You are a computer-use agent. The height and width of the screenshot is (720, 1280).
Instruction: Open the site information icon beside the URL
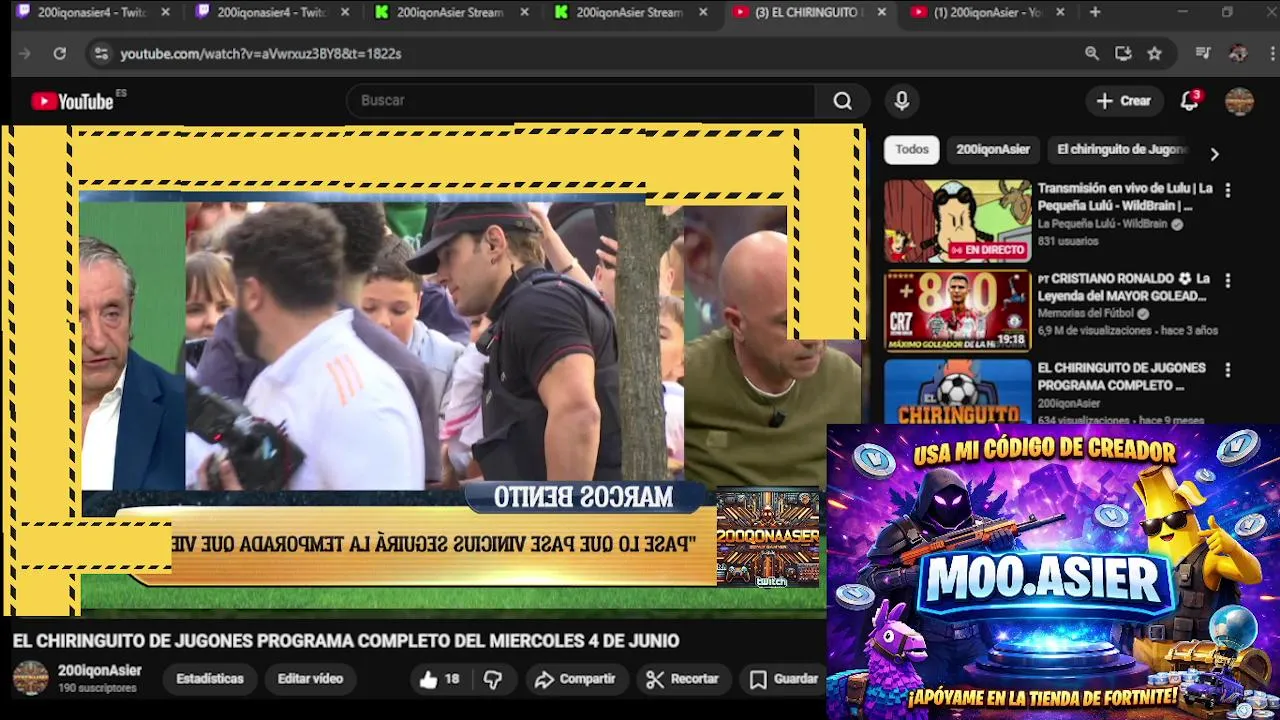click(100, 54)
